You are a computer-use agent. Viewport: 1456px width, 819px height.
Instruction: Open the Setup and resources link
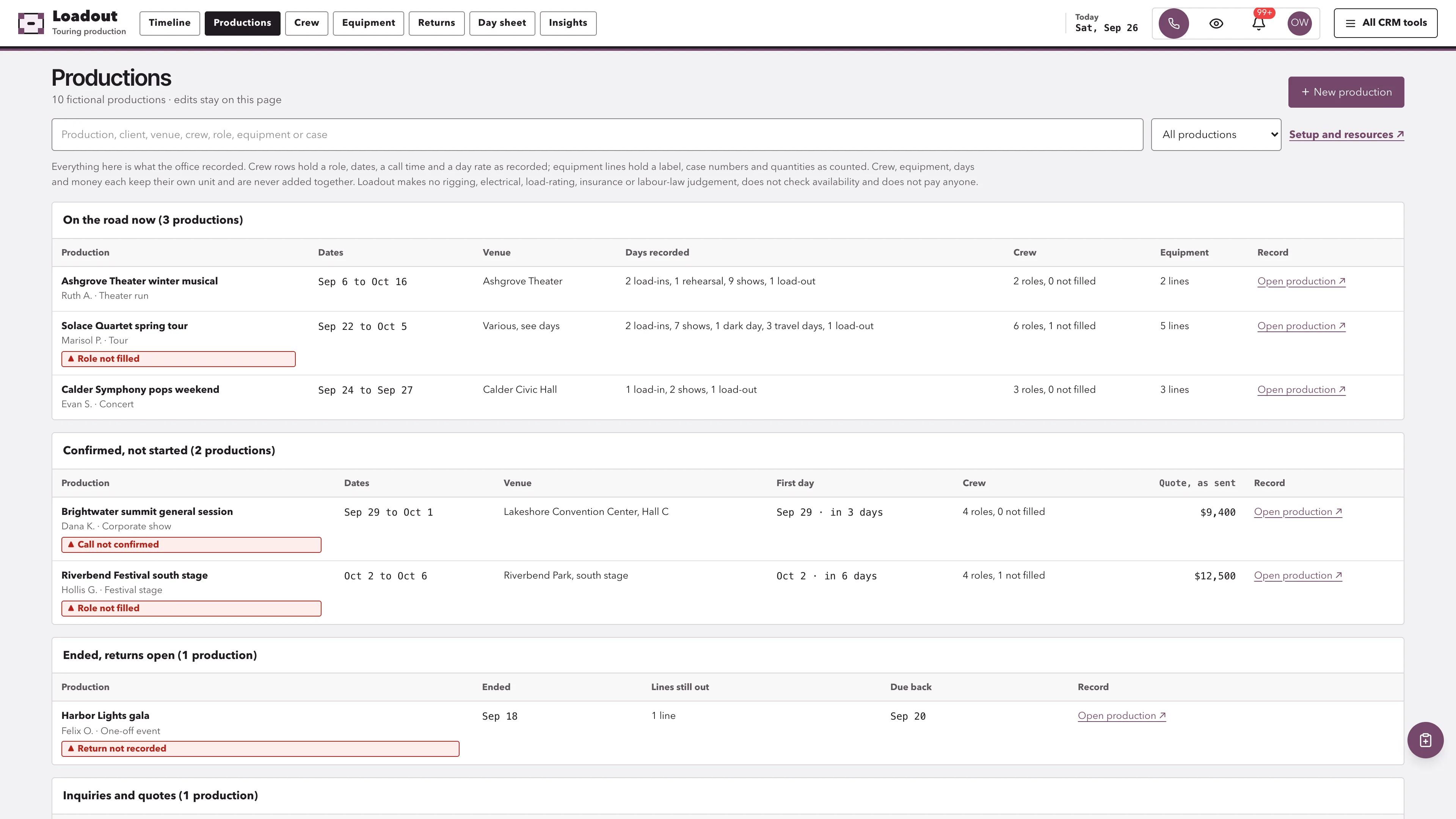tap(1346, 135)
